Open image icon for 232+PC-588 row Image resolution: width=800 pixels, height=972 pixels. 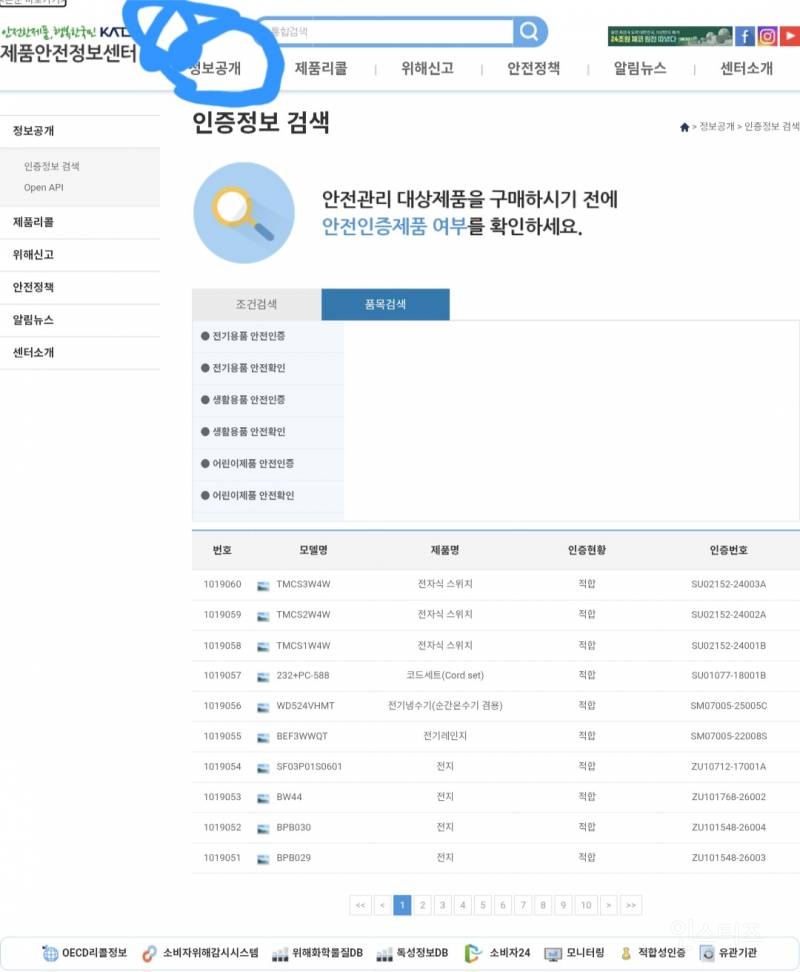[263, 676]
